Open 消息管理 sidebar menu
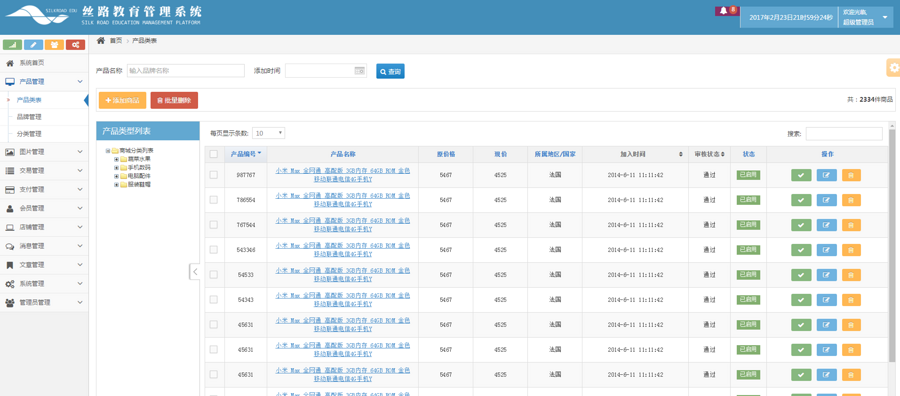900x396 pixels. coord(44,246)
